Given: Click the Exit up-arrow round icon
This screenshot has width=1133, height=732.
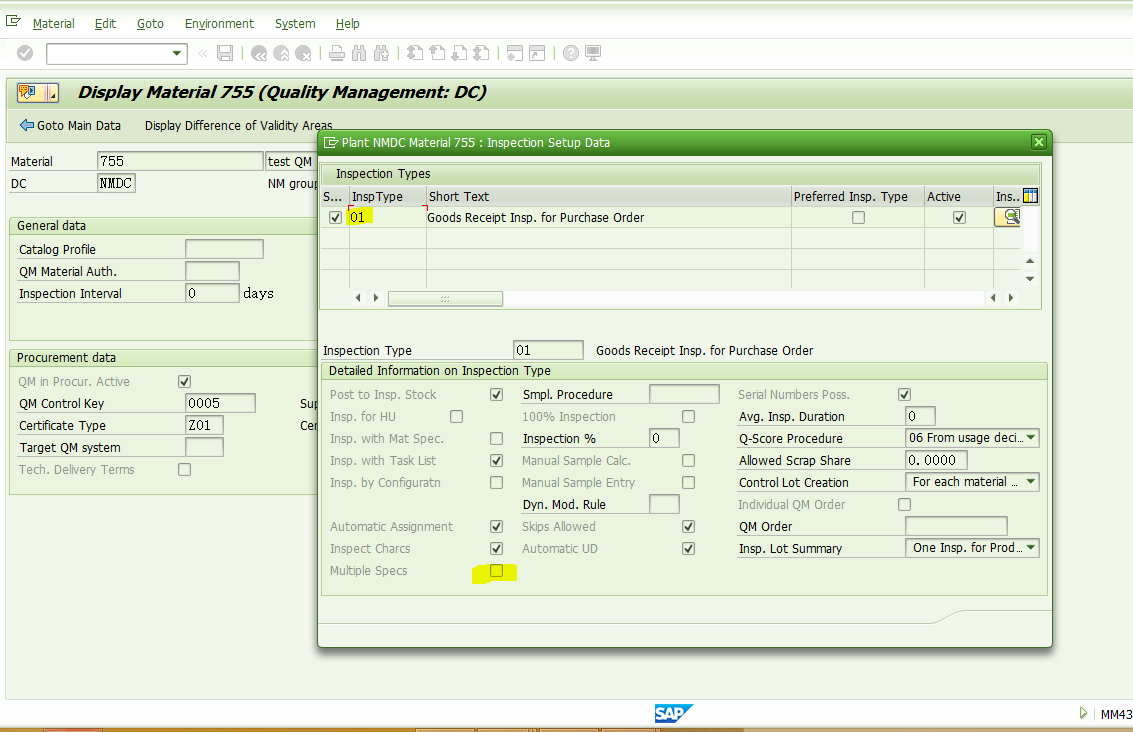Looking at the screenshot, I should coord(281,53).
